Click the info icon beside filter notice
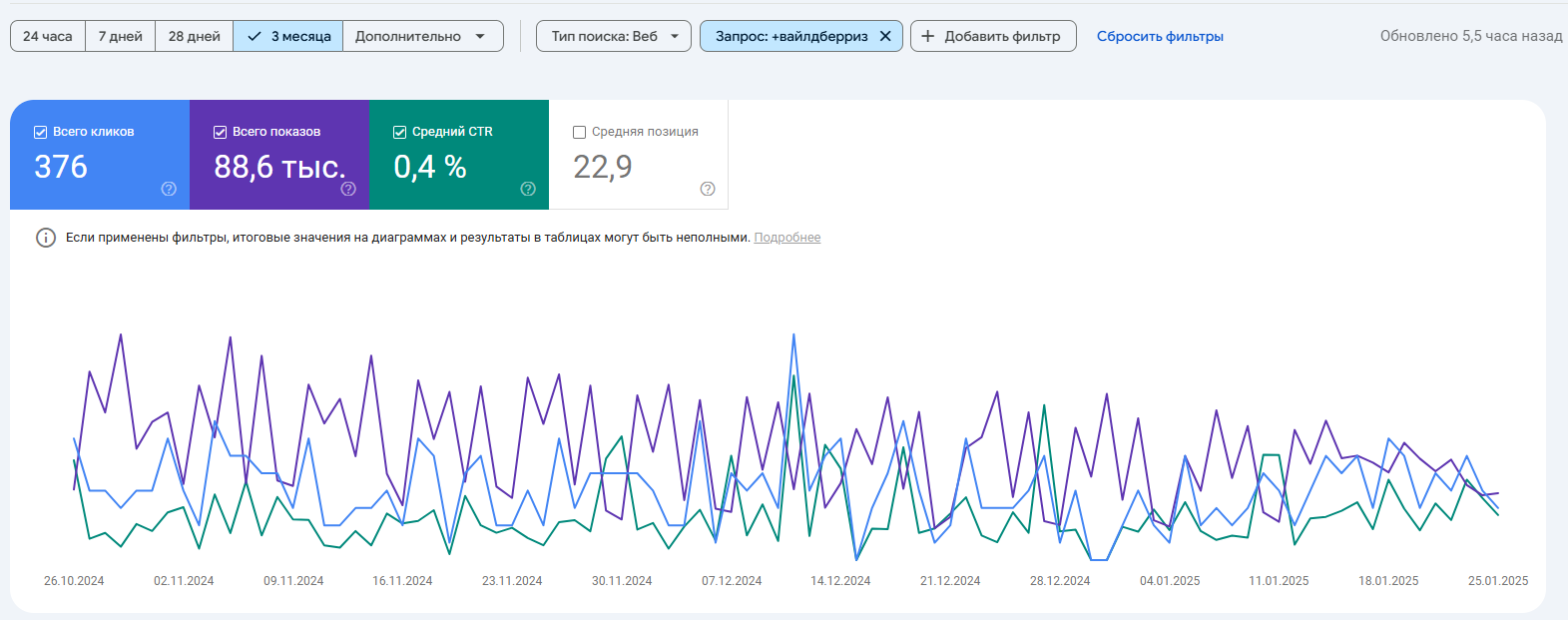The height and width of the screenshot is (620, 1568). click(x=46, y=238)
